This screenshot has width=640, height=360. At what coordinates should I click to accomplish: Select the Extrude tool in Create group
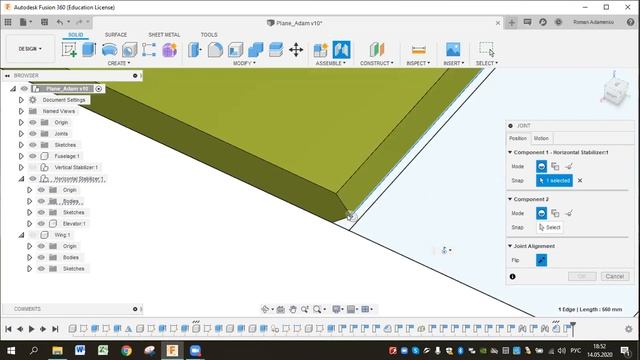[x=89, y=50]
